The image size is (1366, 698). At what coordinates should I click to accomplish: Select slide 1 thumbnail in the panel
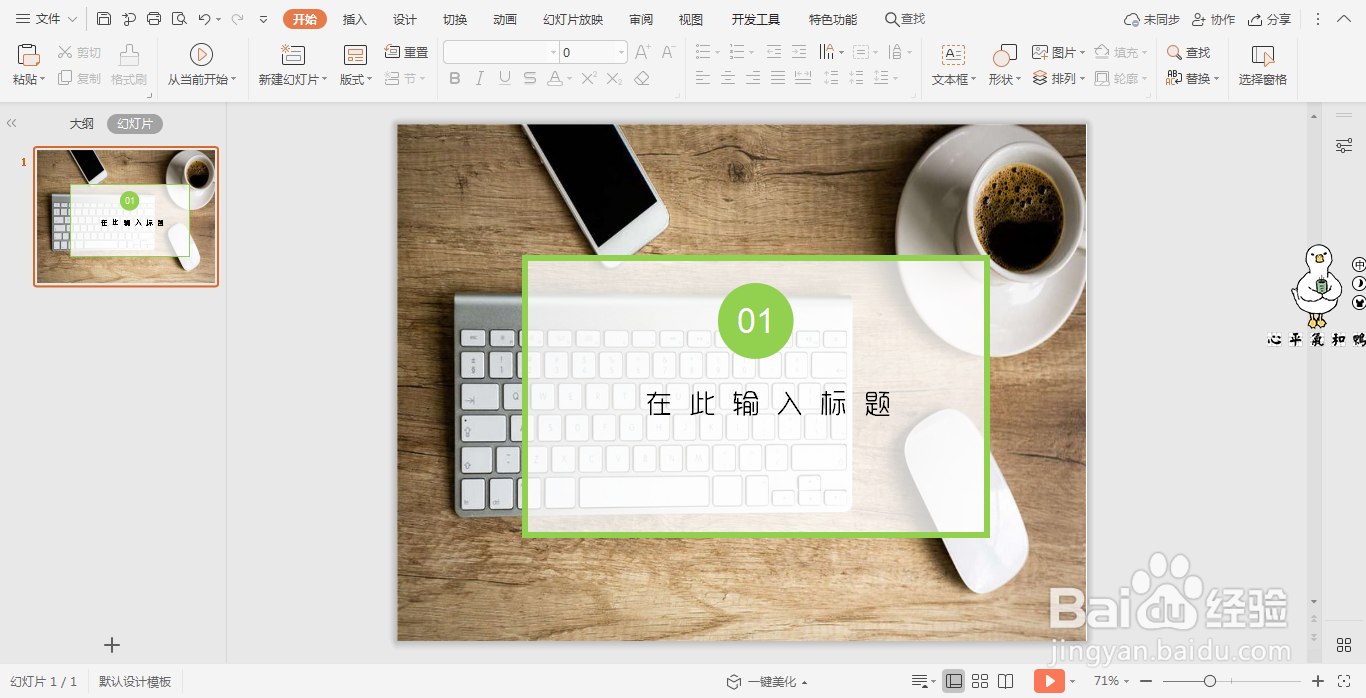125,216
